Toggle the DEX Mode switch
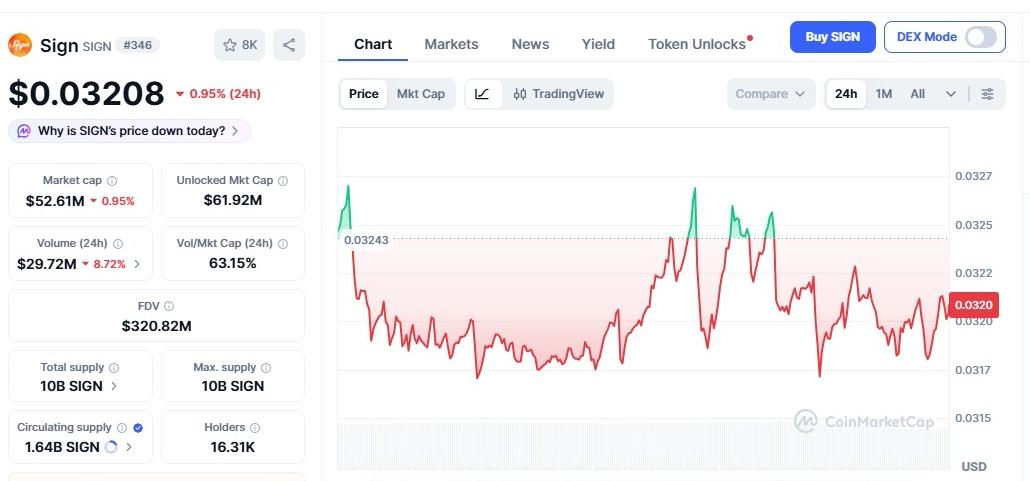The width and height of the screenshot is (1030, 481). pos(980,37)
